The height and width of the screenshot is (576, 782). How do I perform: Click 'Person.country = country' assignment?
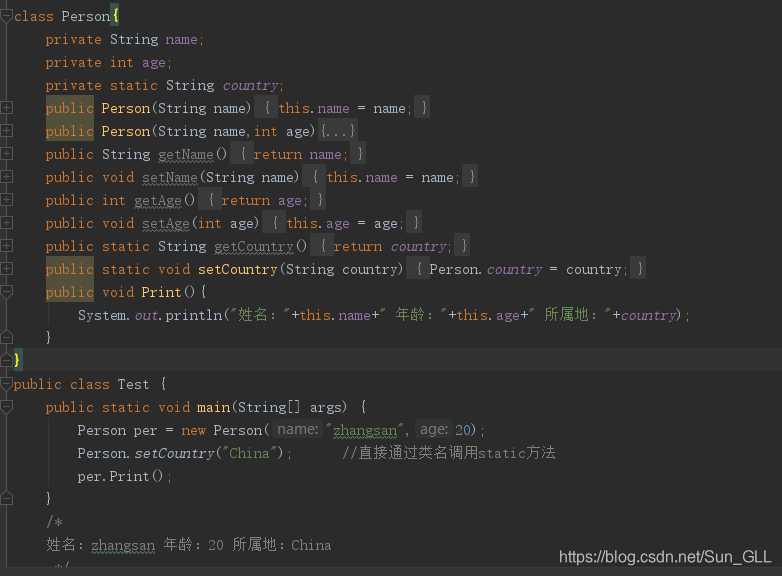[x=526, y=269]
